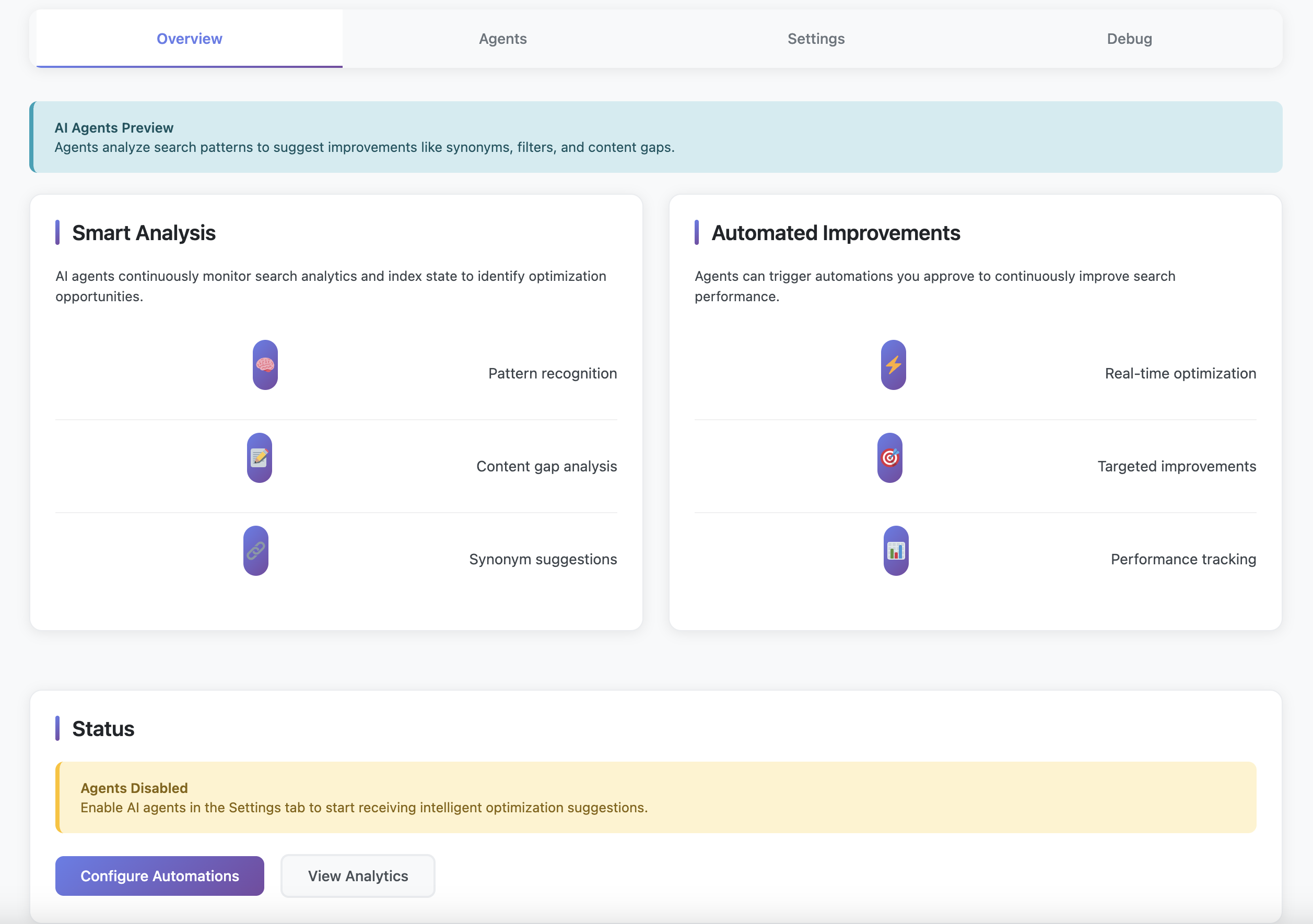This screenshot has width=1313, height=924.
Task: Click the Performance tracking chart icon
Action: click(x=895, y=550)
